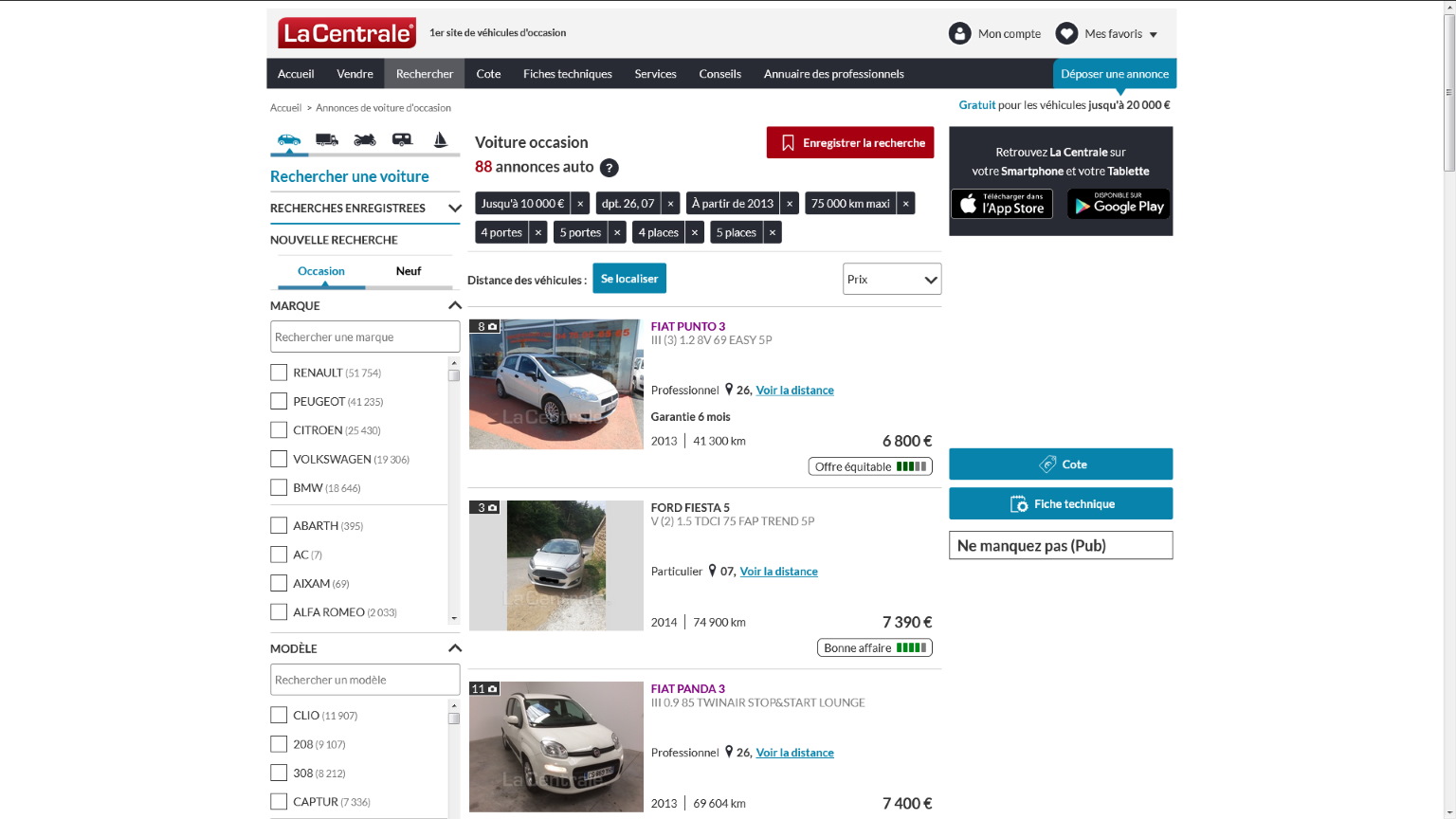Check the ABARTH brand checkbox

coord(279,525)
